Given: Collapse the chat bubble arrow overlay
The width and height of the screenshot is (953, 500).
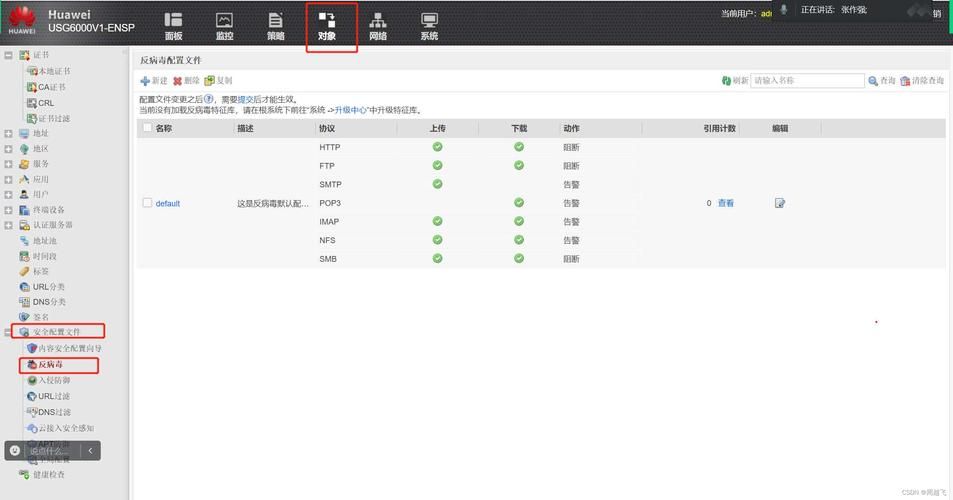Looking at the screenshot, I should click(90, 450).
